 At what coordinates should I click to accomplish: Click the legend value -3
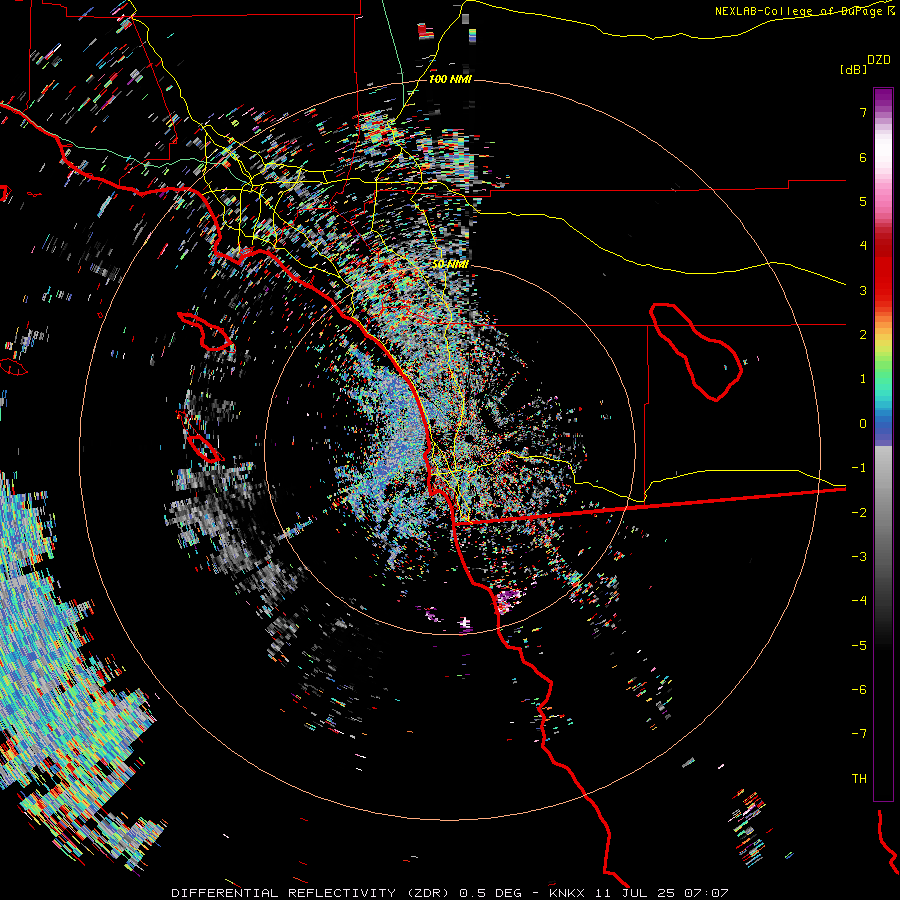(x=859, y=557)
